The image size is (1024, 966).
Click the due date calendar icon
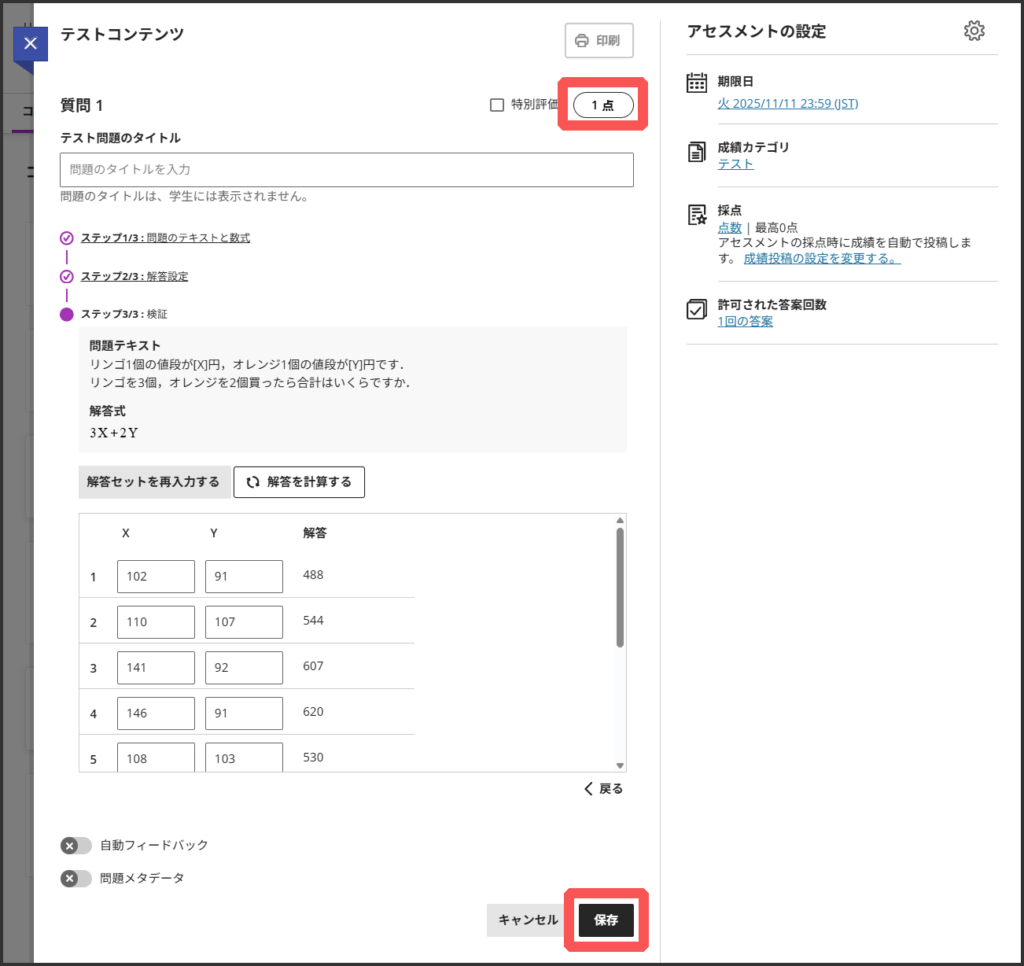coord(697,84)
